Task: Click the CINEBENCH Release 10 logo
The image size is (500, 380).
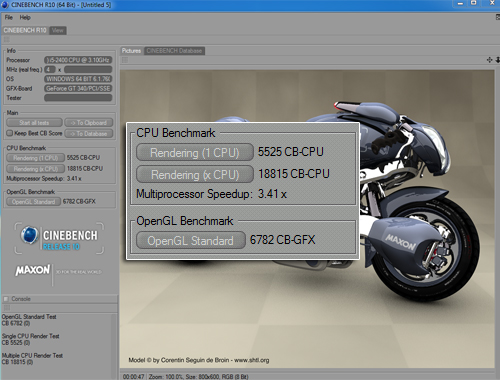Action: 59,238
